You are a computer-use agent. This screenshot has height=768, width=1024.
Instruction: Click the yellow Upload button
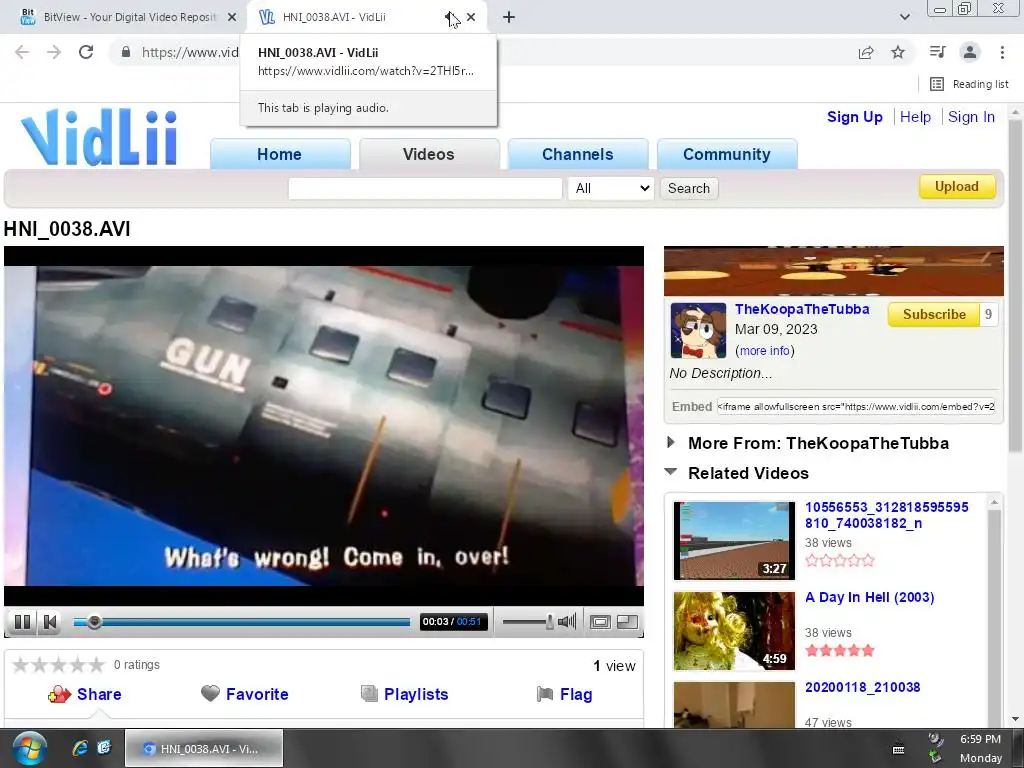pyautogui.click(x=957, y=186)
